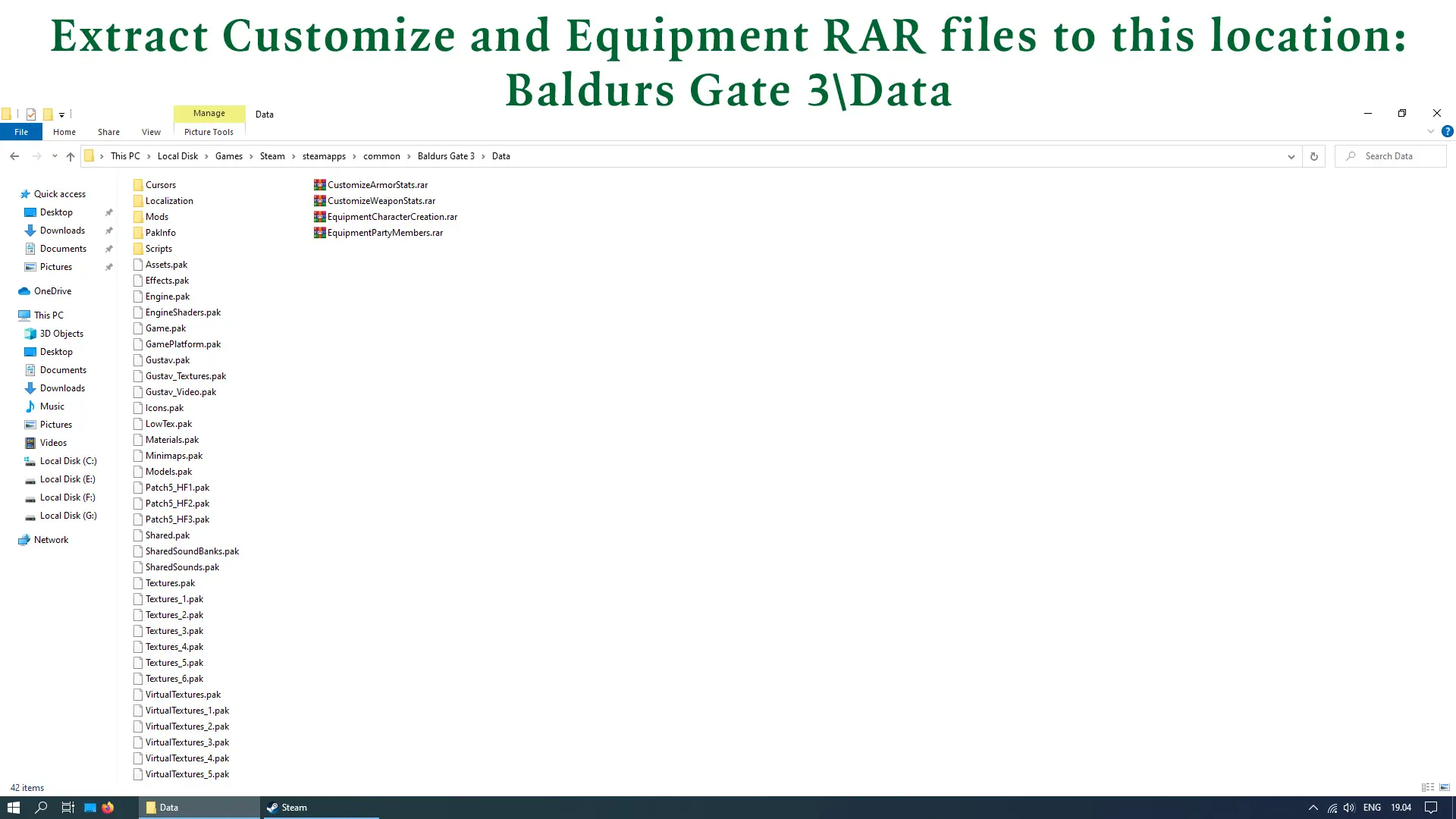The height and width of the screenshot is (819, 1456).
Task: Click ENG language indicator
Action: pos(1372,808)
